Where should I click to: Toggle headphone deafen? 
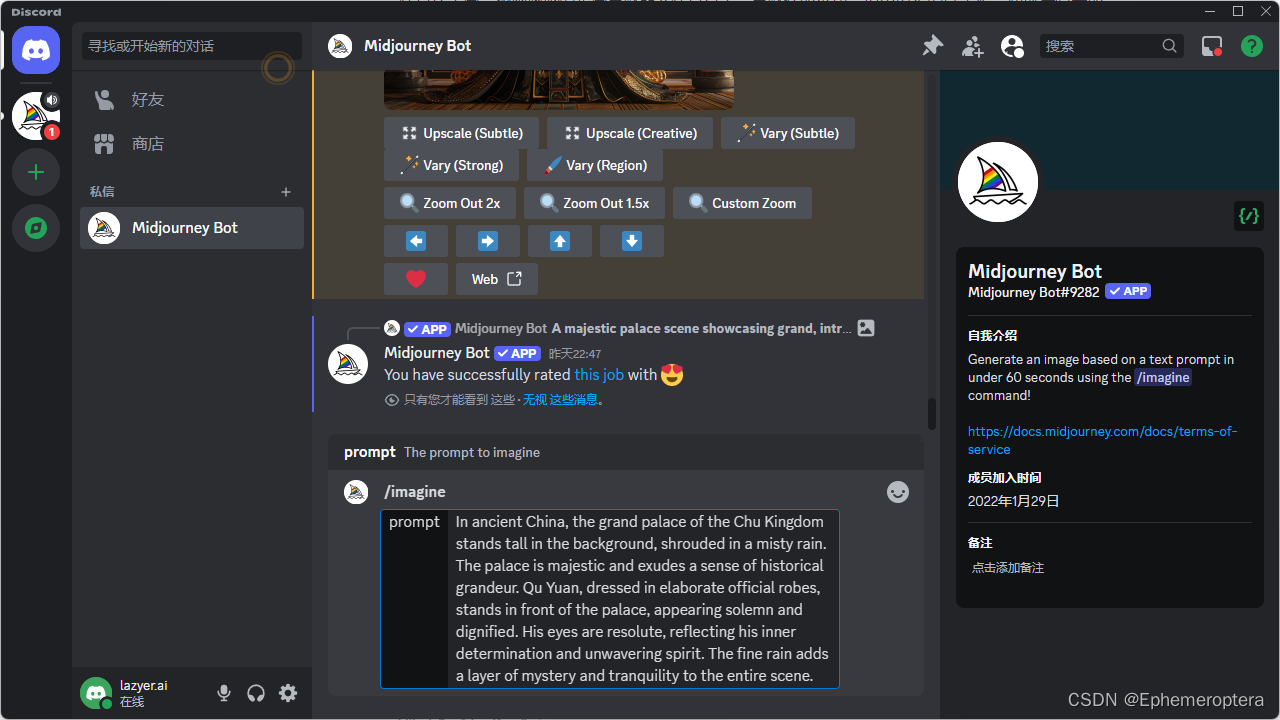pos(256,693)
